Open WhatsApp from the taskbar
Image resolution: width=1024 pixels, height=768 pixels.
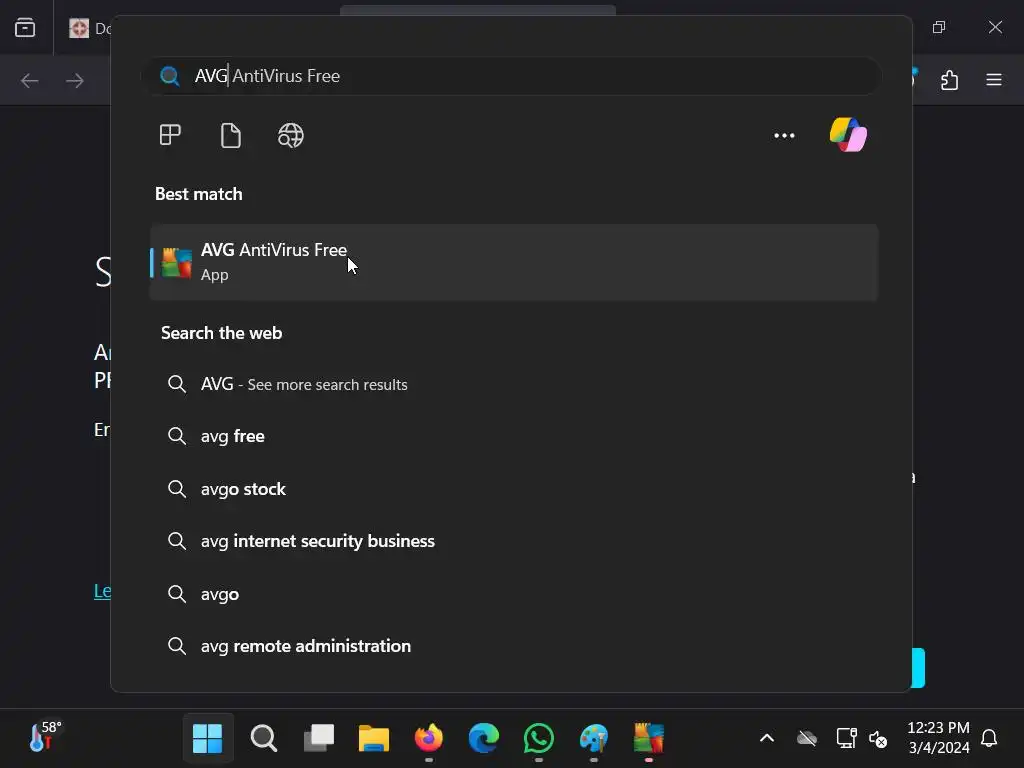(x=539, y=739)
